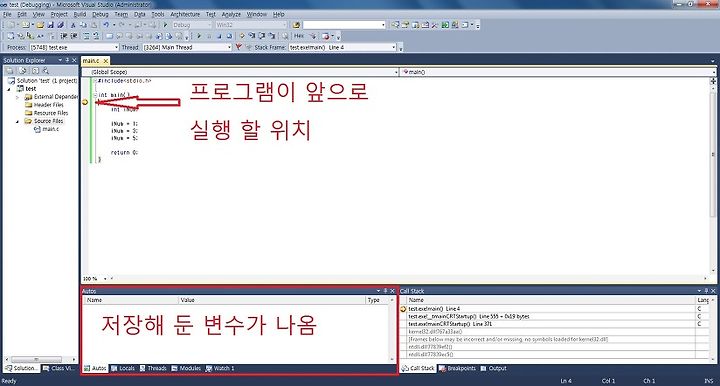720x386 pixels.
Task: Click the Step Into icon
Action: [252, 36]
